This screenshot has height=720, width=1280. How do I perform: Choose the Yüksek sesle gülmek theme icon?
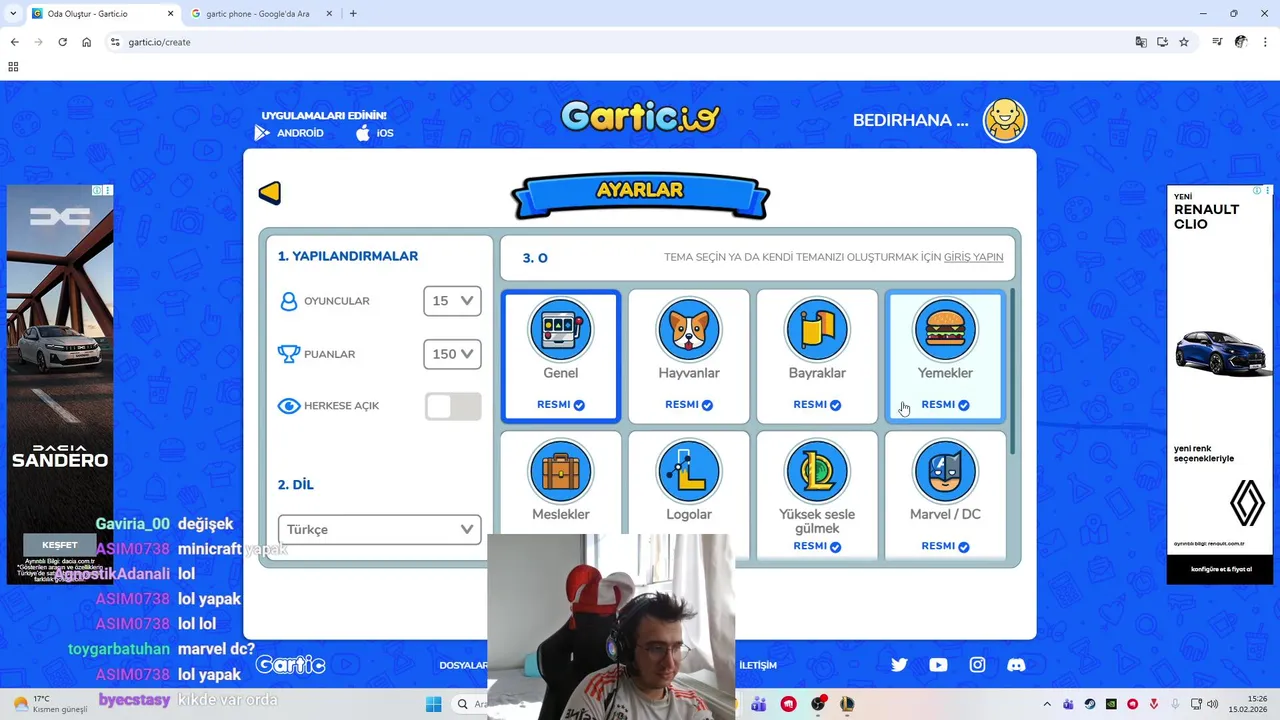(x=817, y=471)
